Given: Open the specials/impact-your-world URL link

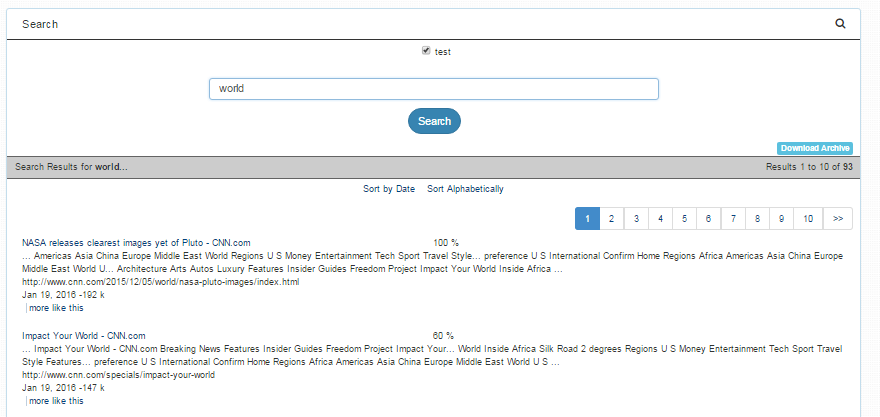Looking at the screenshot, I should coord(118,374).
